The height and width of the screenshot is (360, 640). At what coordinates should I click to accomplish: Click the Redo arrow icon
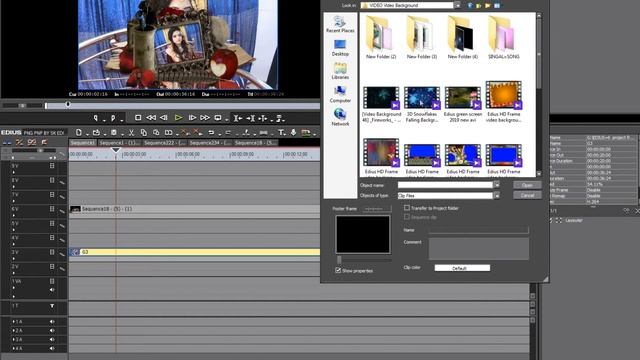[x=228, y=133]
